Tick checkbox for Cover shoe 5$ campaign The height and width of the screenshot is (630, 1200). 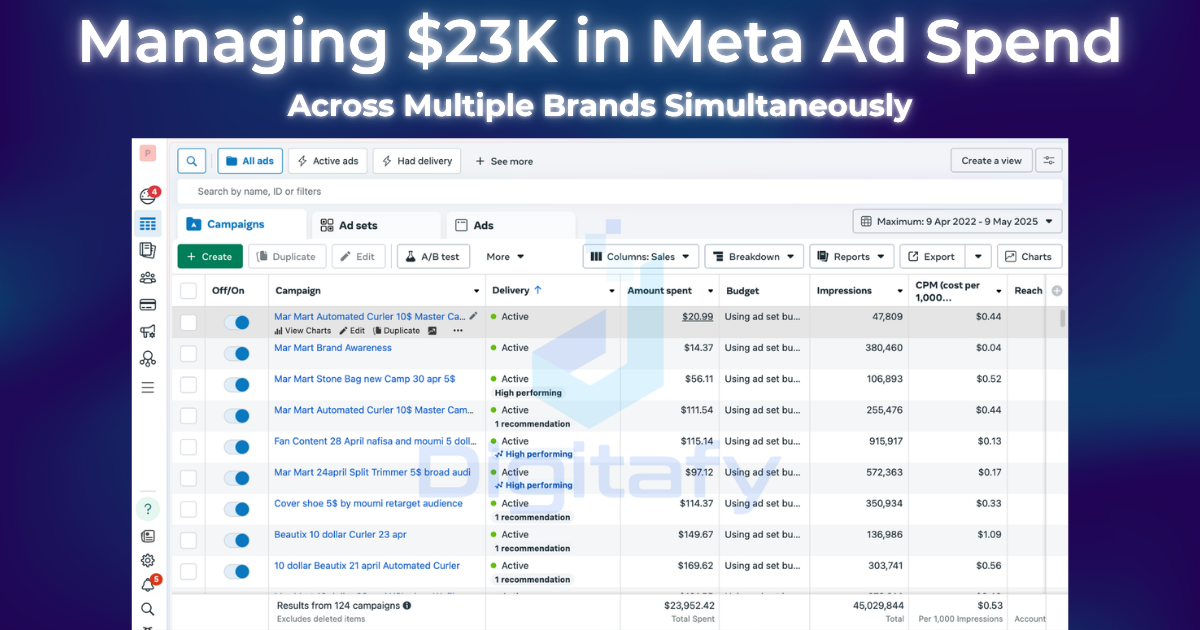(x=189, y=509)
